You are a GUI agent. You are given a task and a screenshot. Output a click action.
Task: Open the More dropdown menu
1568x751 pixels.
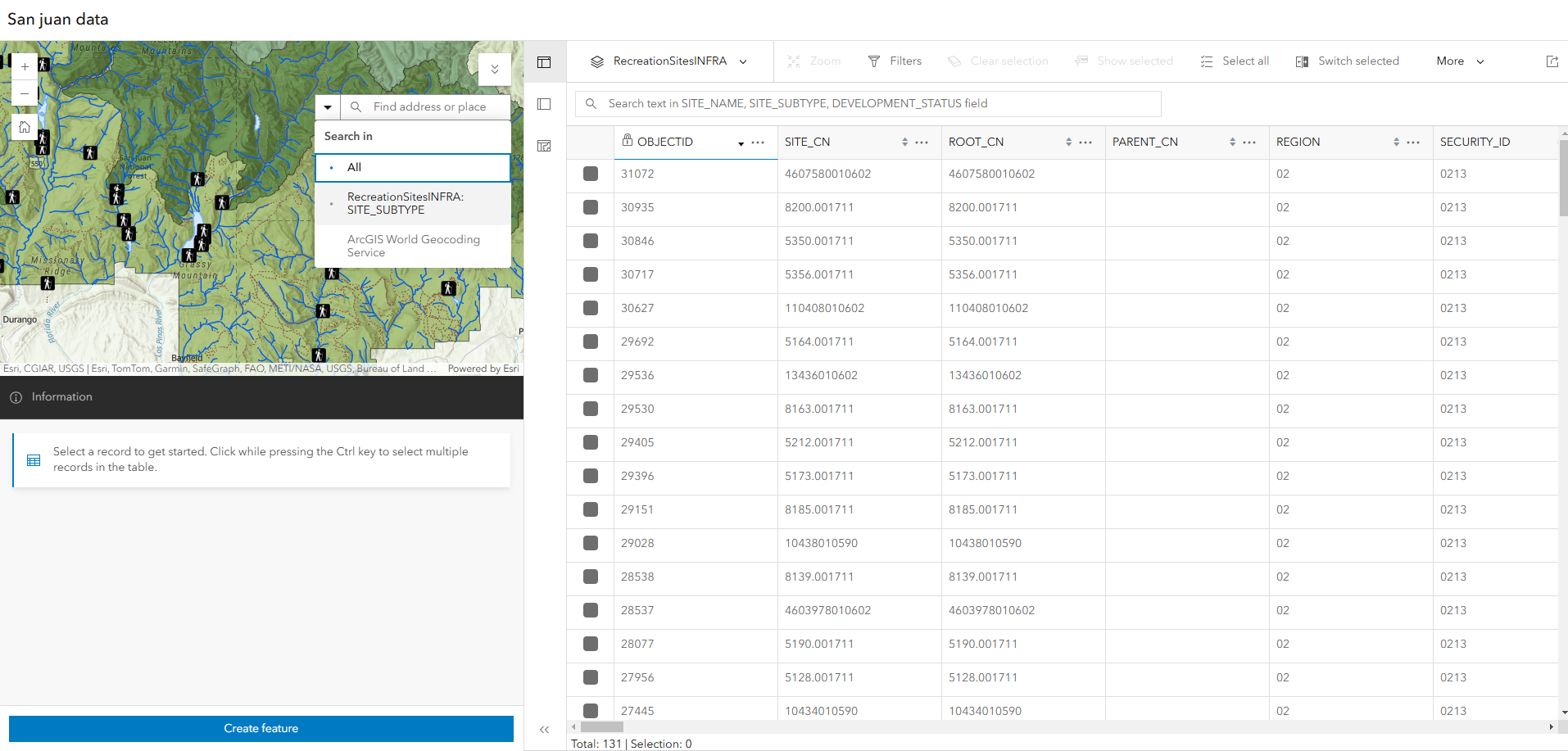(x=1457, y=61)
